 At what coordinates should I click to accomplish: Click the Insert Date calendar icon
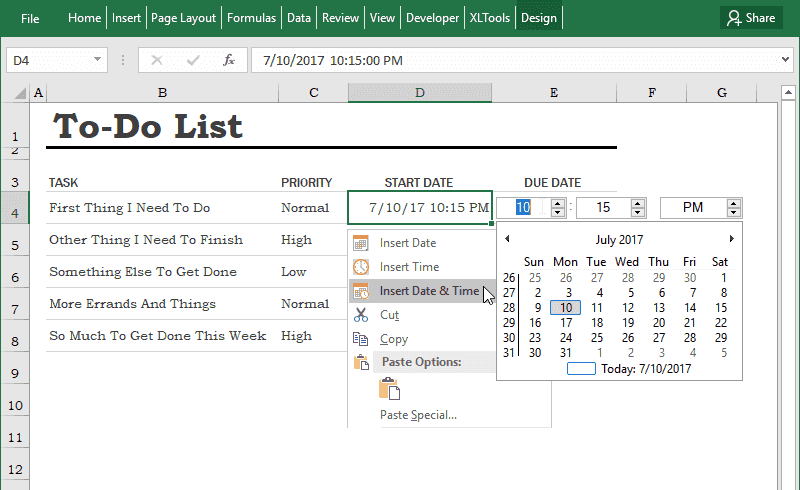point(361,243)
